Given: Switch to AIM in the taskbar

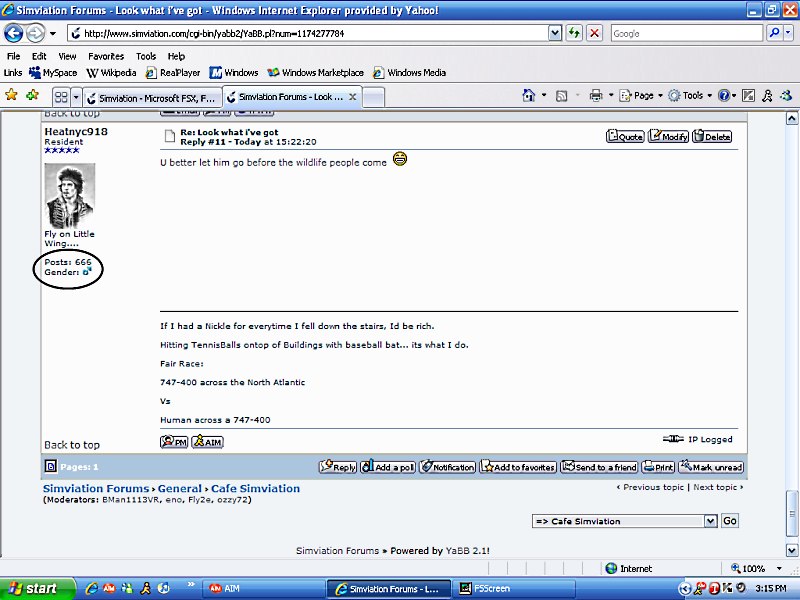Looking at the screenshot, I should 264,589.
